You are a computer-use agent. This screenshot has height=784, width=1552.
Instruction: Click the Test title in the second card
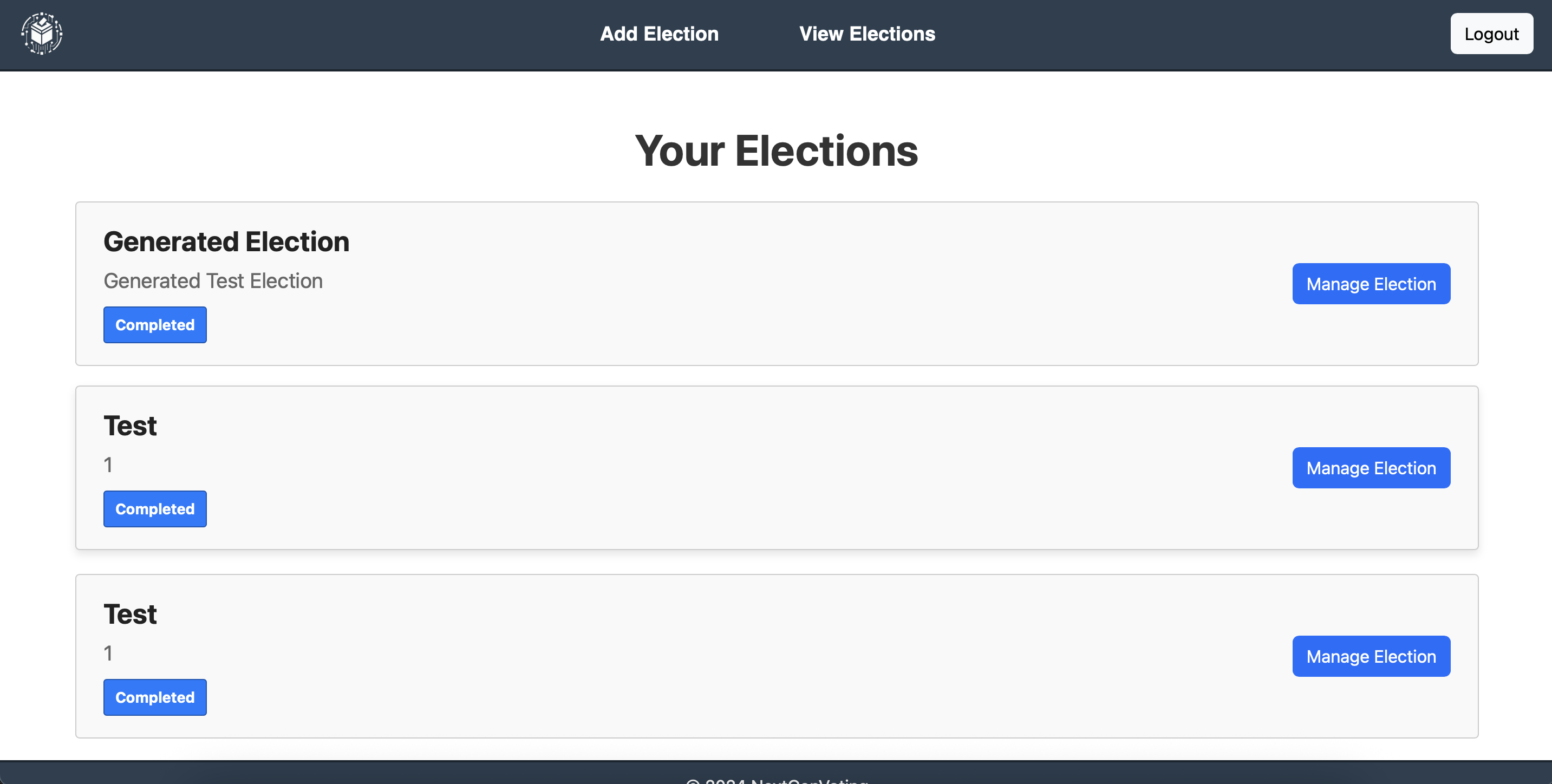point(130,426)
